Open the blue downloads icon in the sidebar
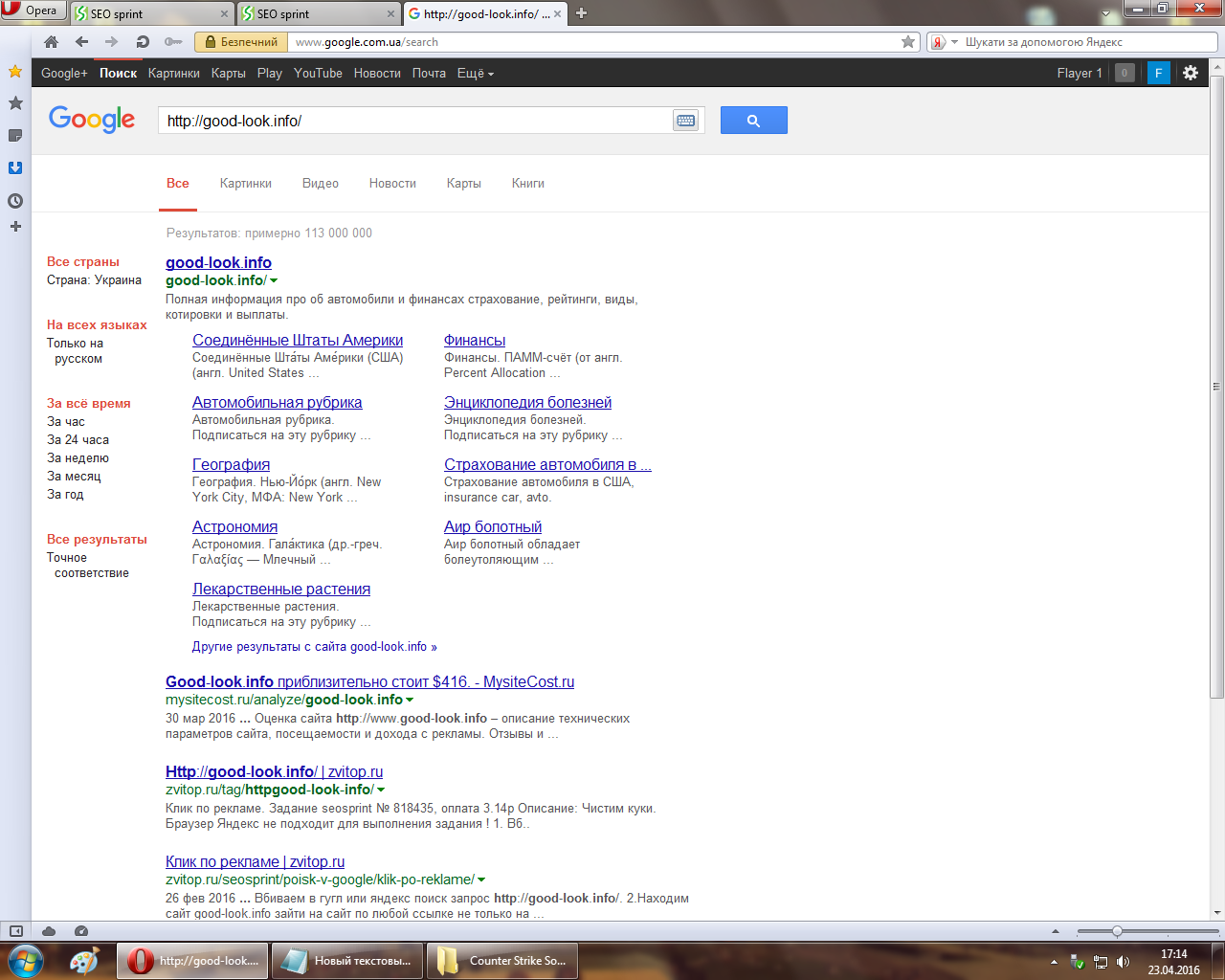This screenshot has width=1225, height=980. 15,168
